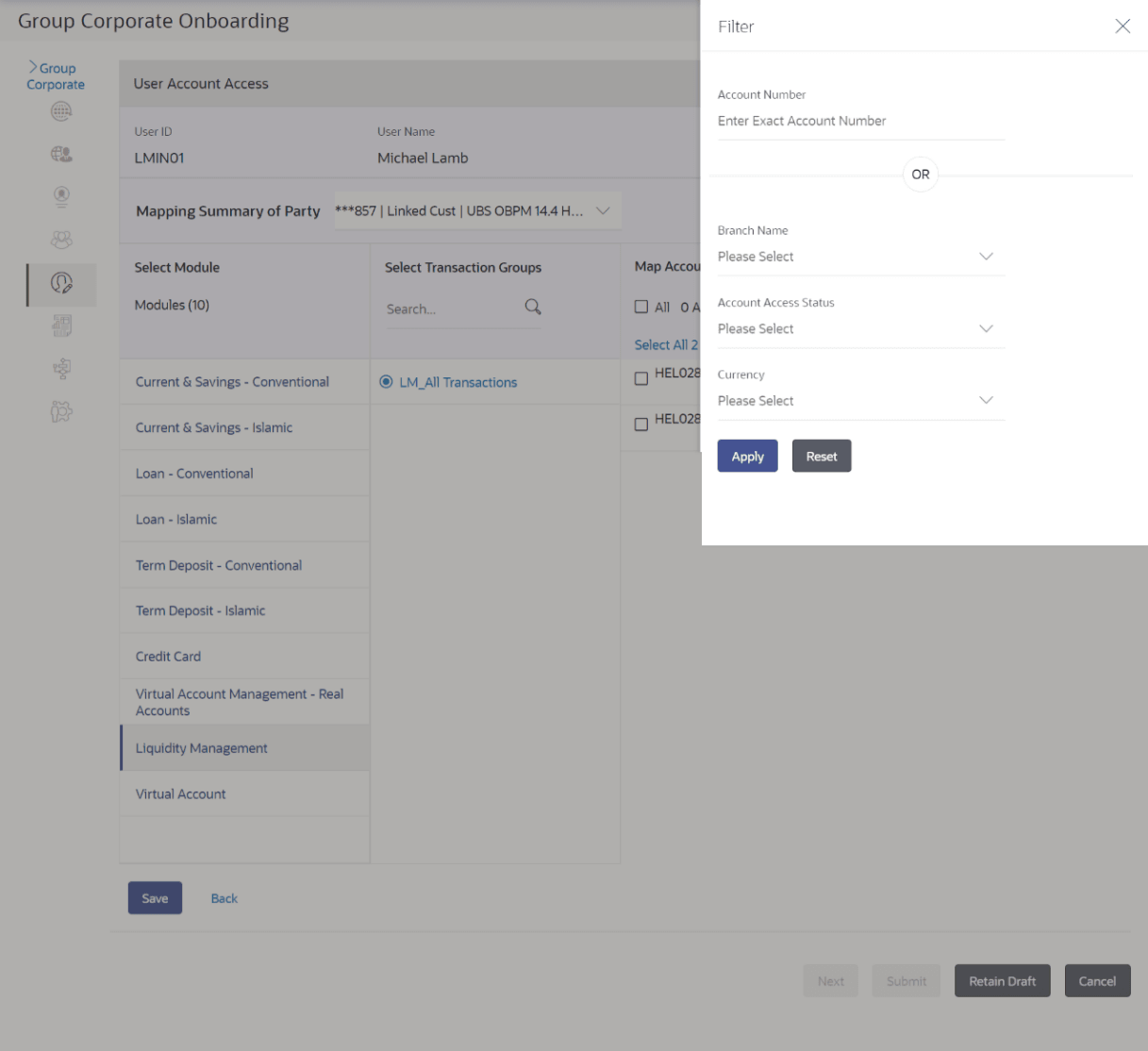
Task: Close the Filter panel
Action: (x=1123, y=26)
